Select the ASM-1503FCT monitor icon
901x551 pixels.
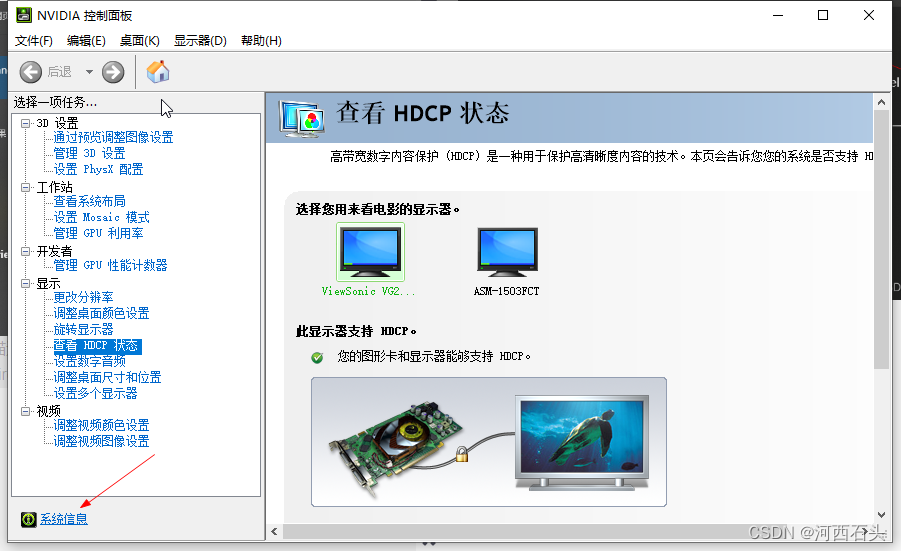point(507,251)
